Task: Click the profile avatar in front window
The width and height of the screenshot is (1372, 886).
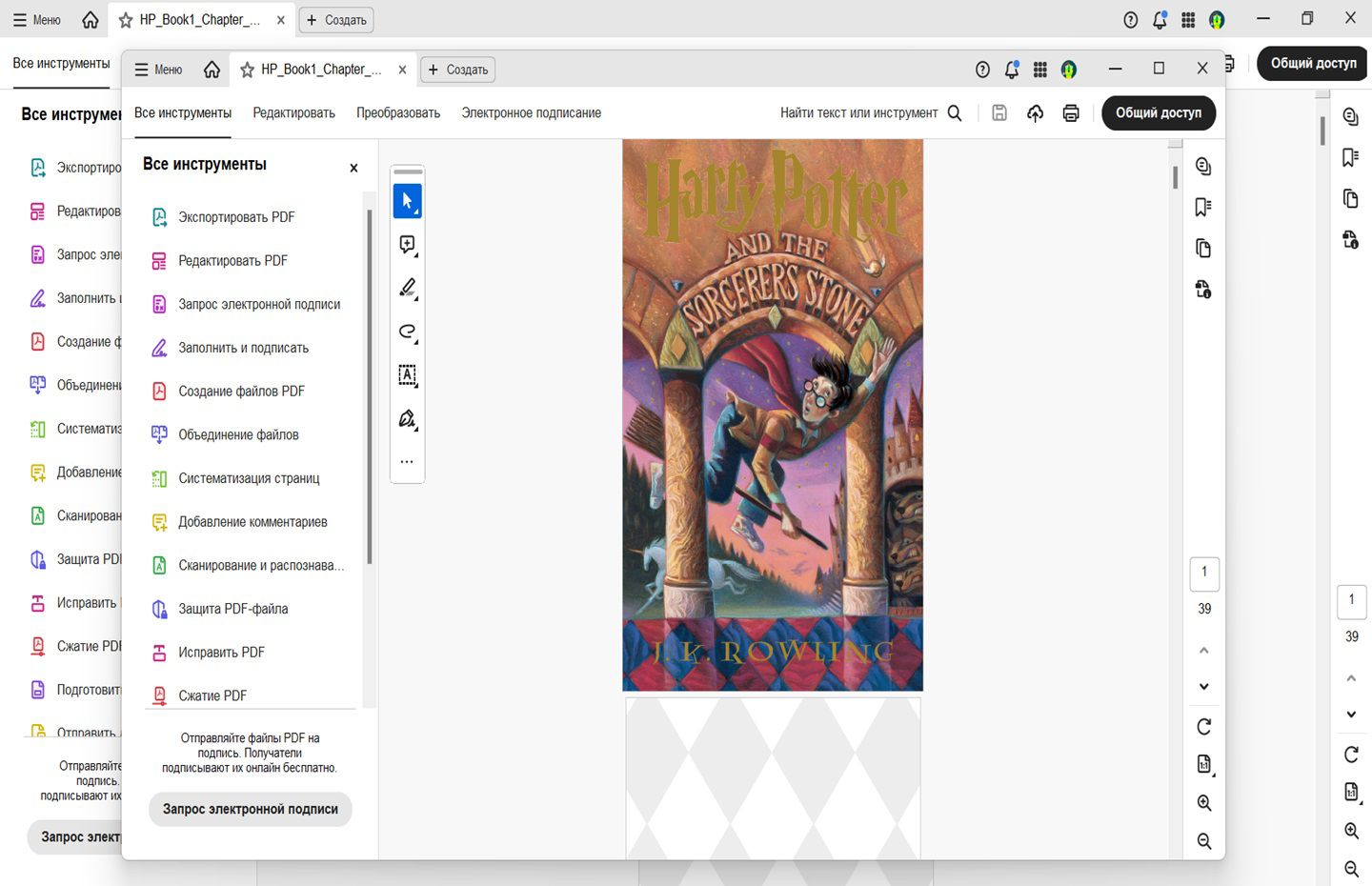Action: (1069, 70)
